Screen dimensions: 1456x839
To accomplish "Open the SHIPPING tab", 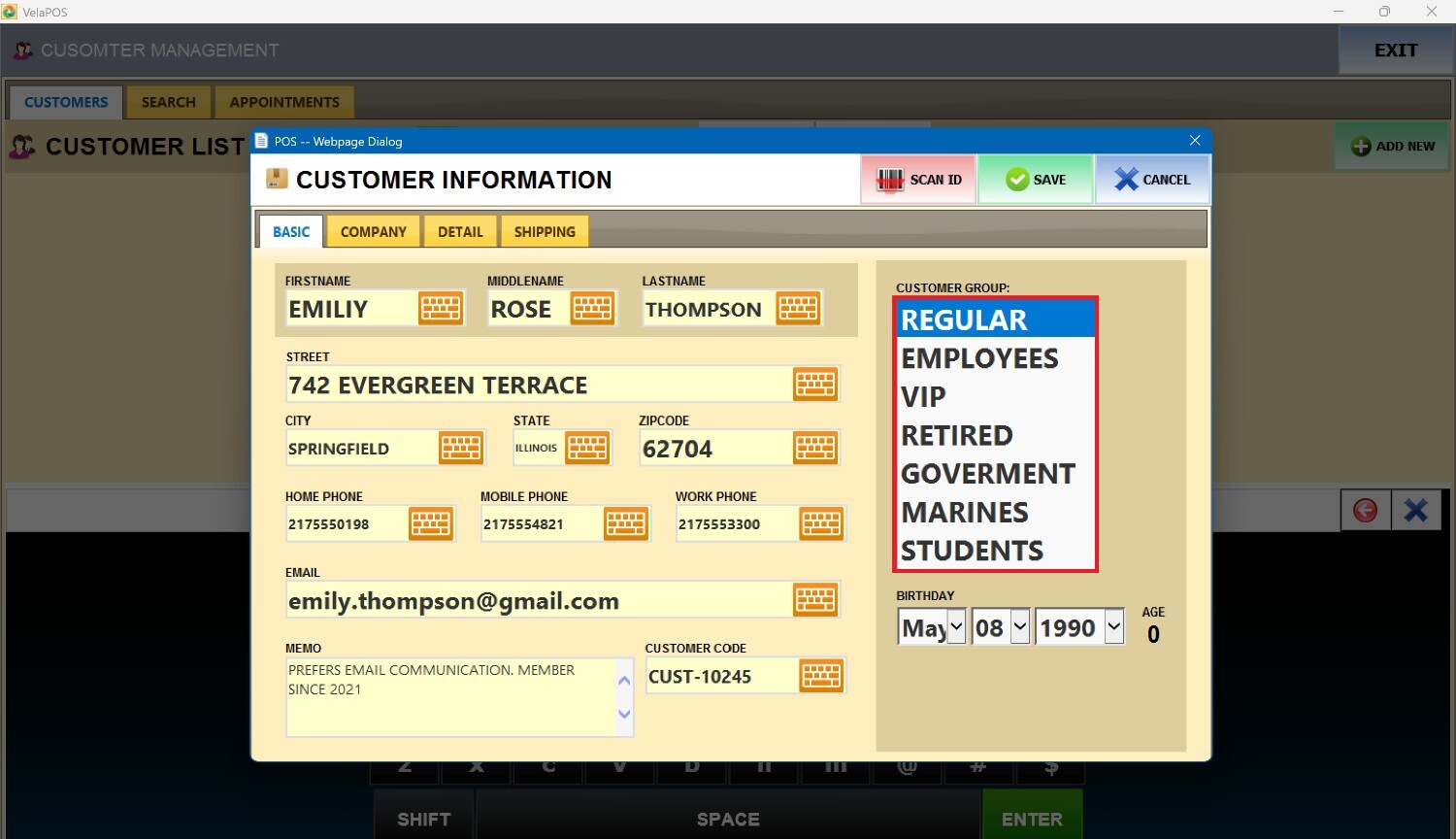I will [x=545, y=232].
